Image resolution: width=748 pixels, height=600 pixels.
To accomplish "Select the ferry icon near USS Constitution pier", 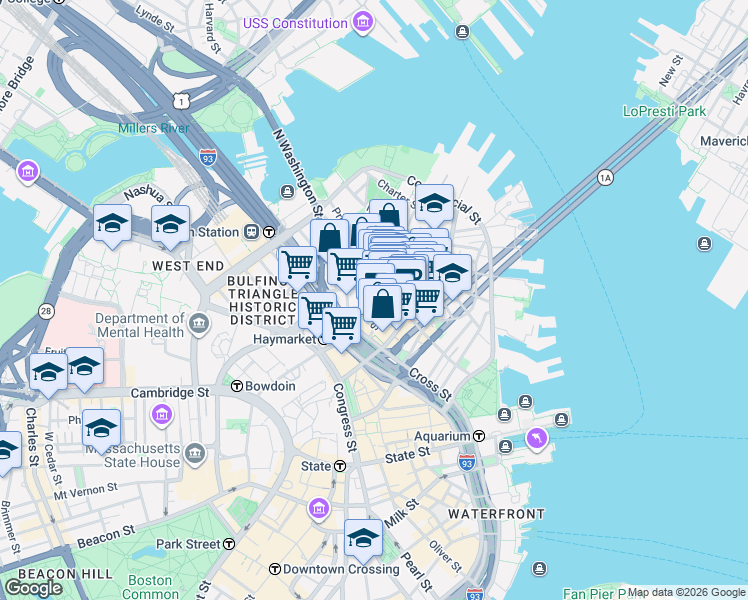I will click(x=462, y=32).
